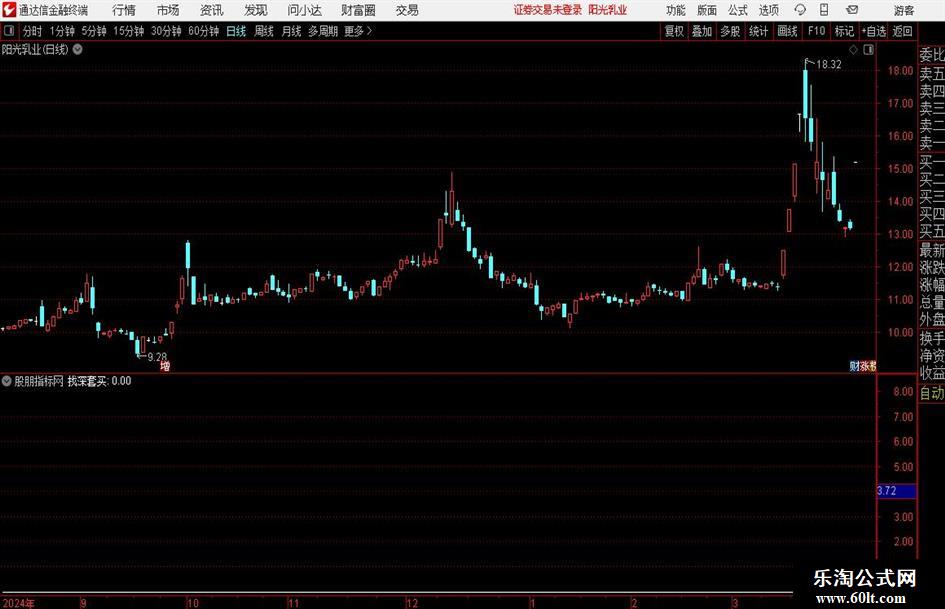Open the F10 company info
This screenshot has height=609, width=945.
[816, 31]
